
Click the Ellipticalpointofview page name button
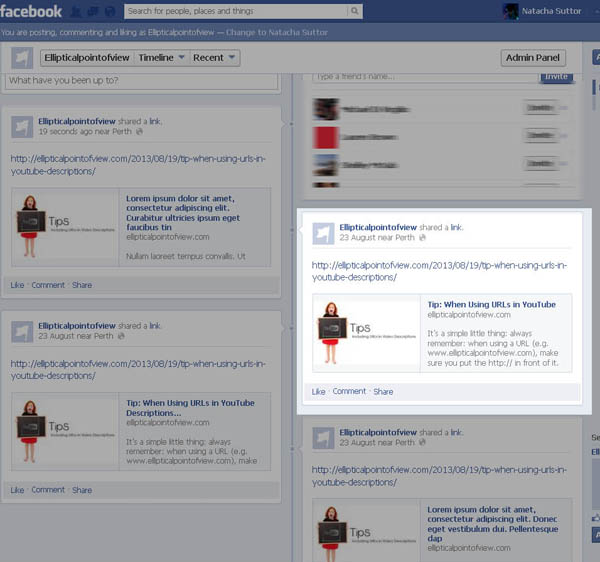tap(87, 58)
